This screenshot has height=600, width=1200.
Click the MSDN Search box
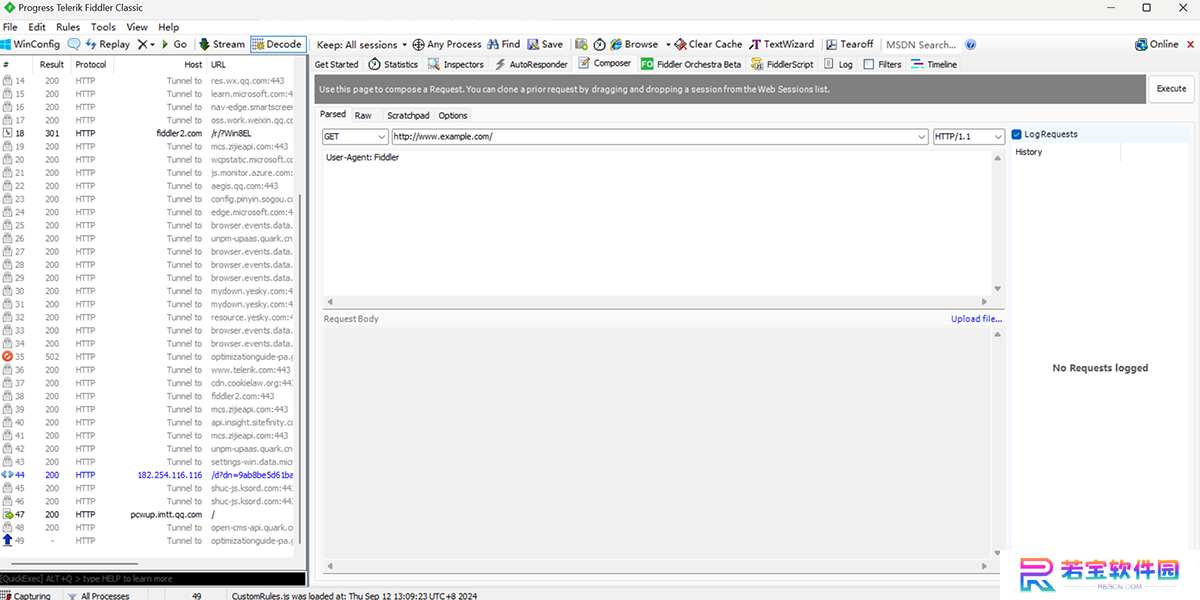click(x=920, y=44)
